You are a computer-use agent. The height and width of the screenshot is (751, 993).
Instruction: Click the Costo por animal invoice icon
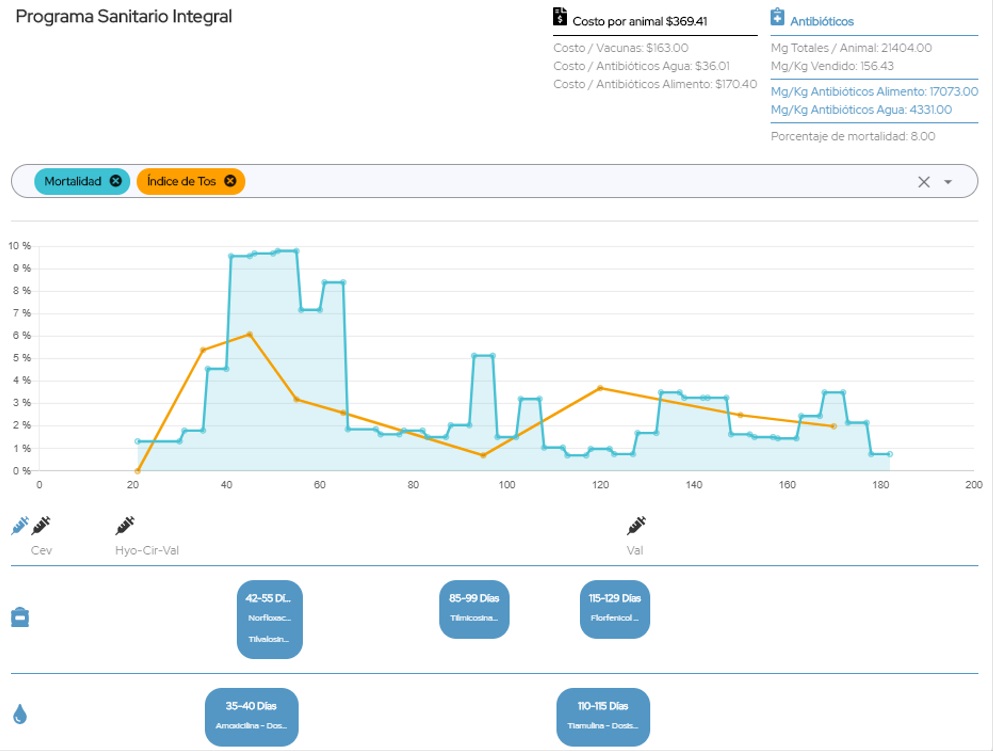[560, 17]
